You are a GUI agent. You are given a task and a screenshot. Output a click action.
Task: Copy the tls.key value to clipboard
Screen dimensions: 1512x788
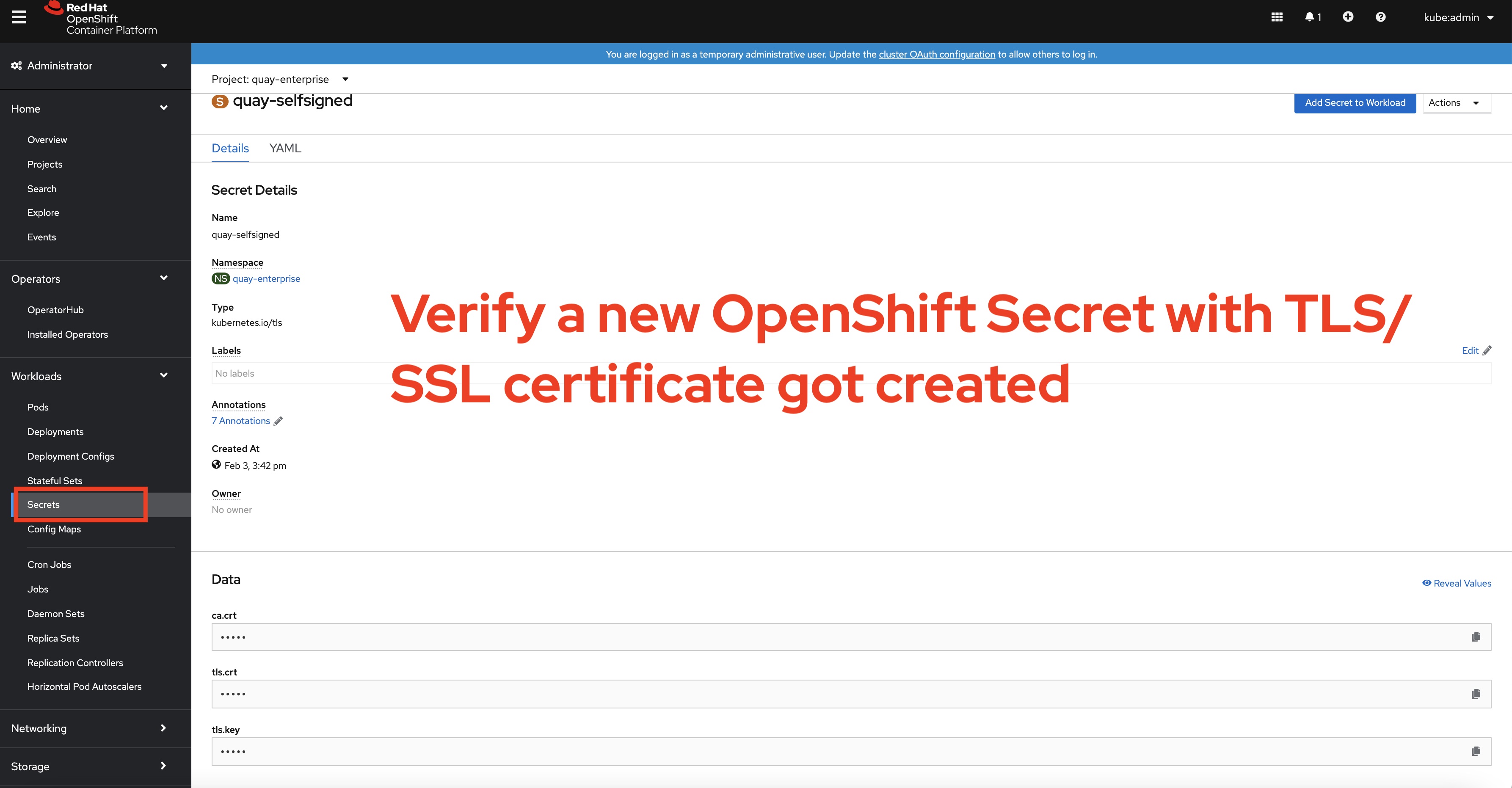point(1476,751)
